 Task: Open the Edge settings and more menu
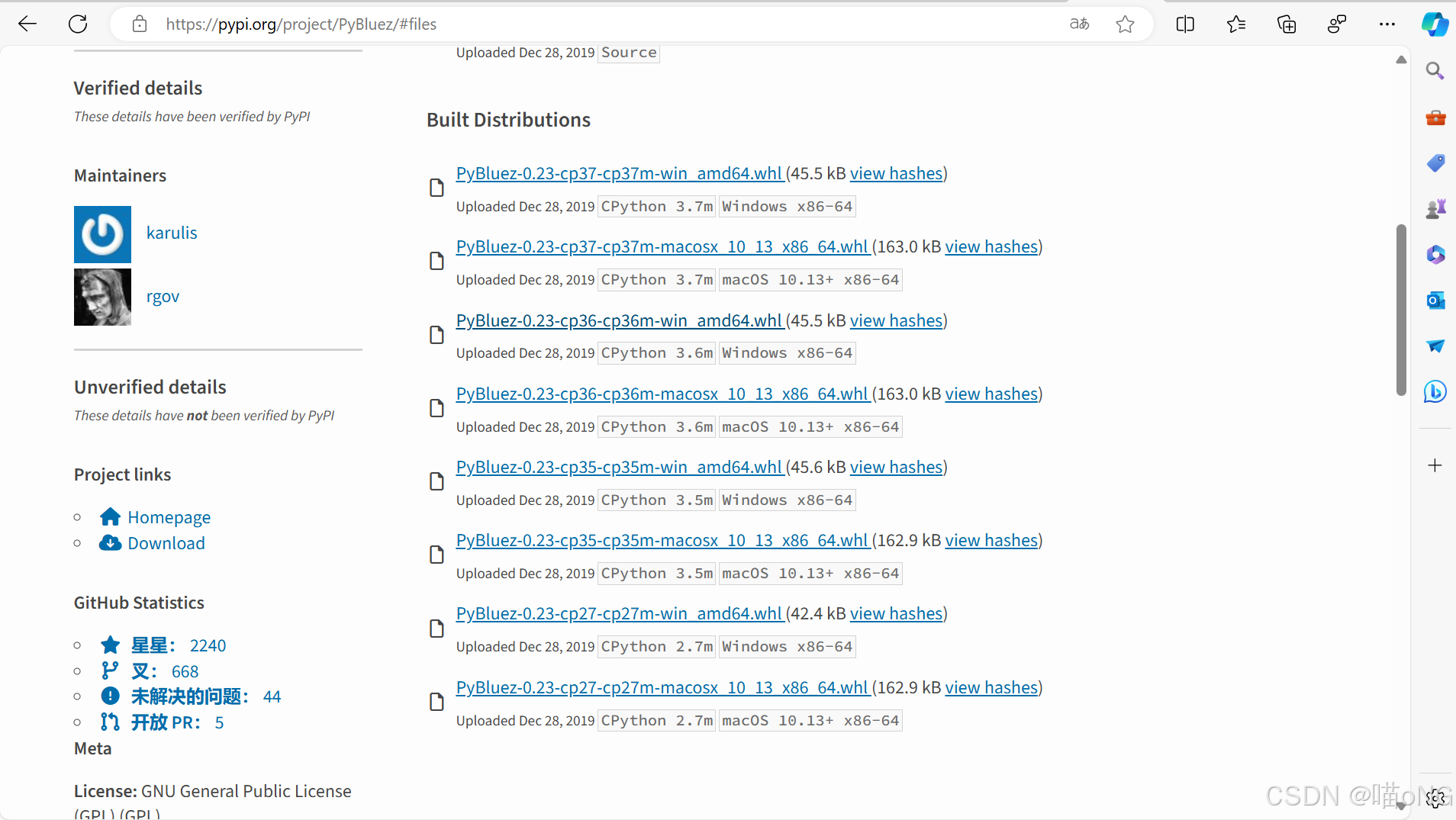point(1387,24)
